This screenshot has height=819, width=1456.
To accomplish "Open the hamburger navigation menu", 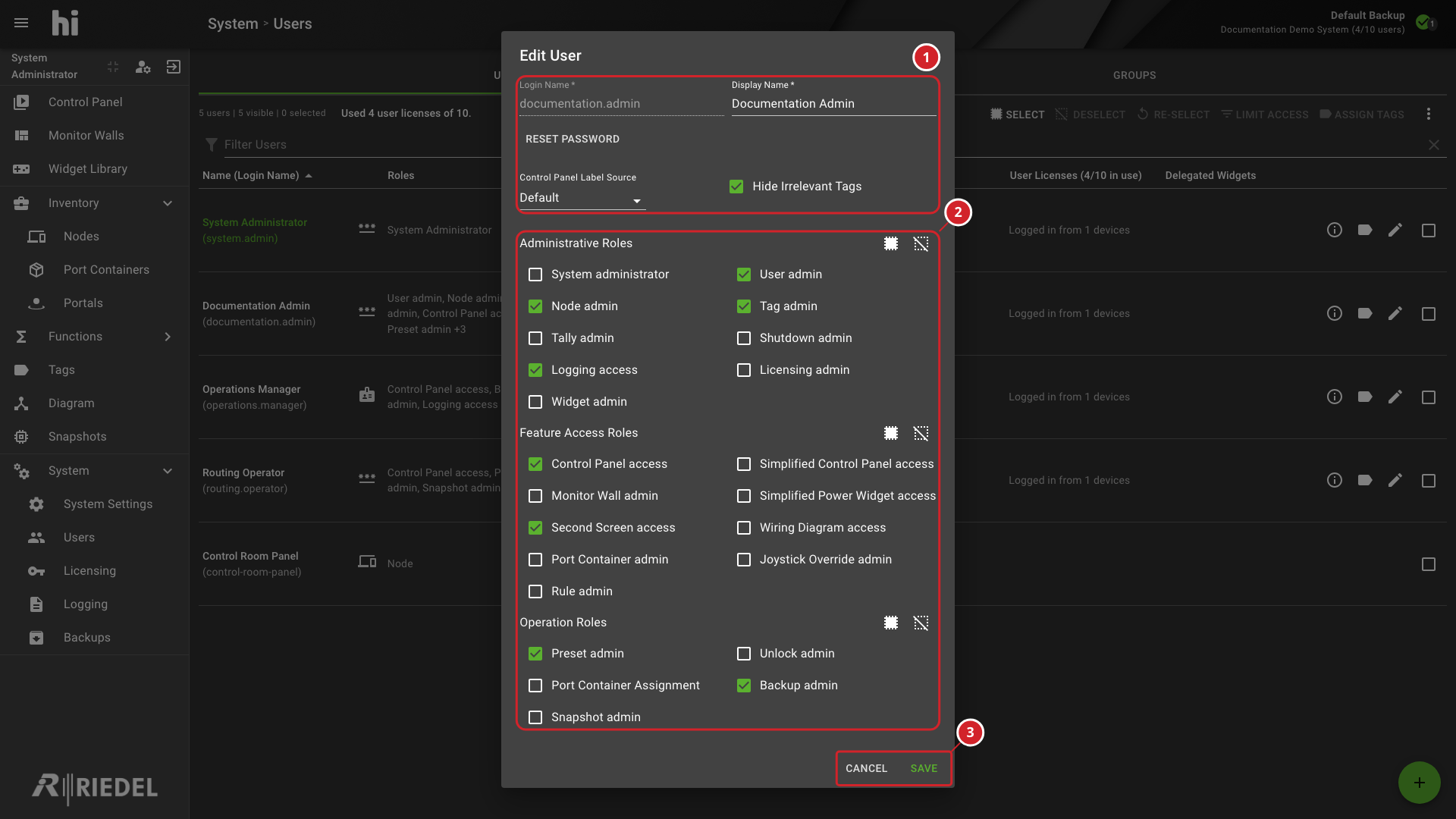I will 21,23.
